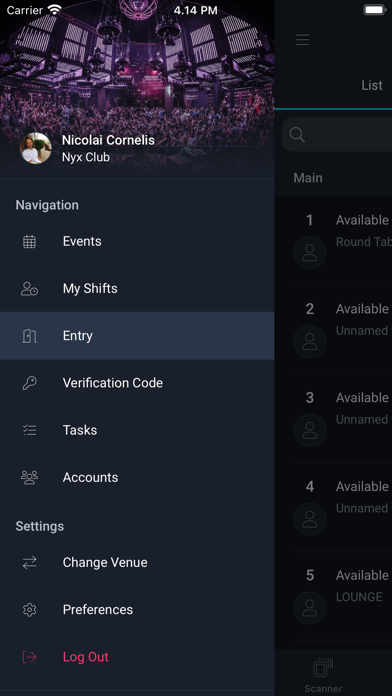Open the Scanner tab icon
This screenshot has height=696, width=392.
[323, 668]
